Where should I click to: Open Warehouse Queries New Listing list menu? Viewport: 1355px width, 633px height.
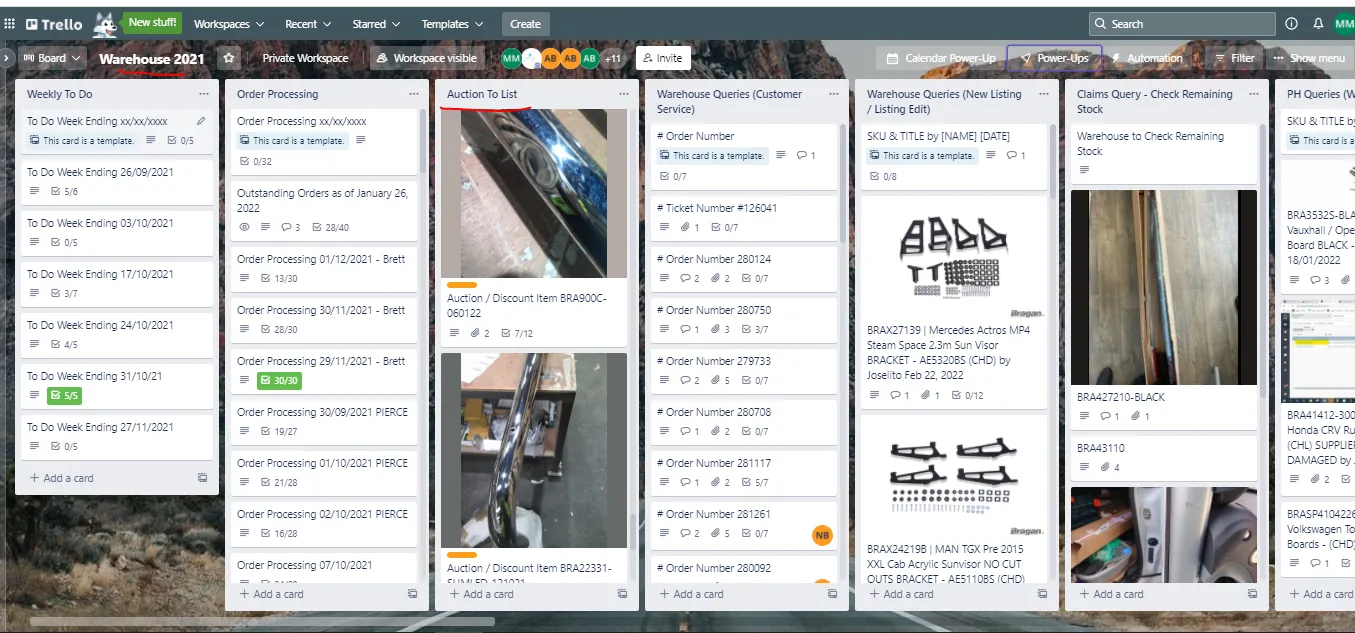tap(1044, 94)
